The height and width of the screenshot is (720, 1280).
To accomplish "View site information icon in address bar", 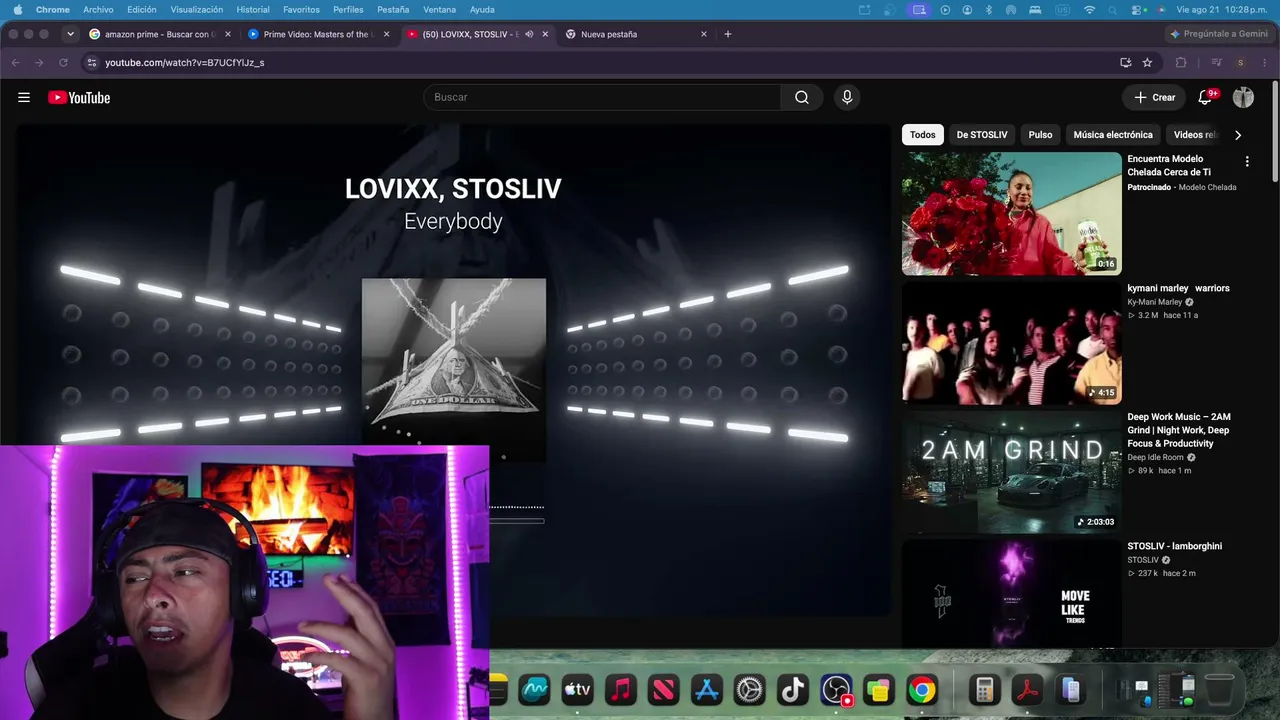I will click(92, 62).
